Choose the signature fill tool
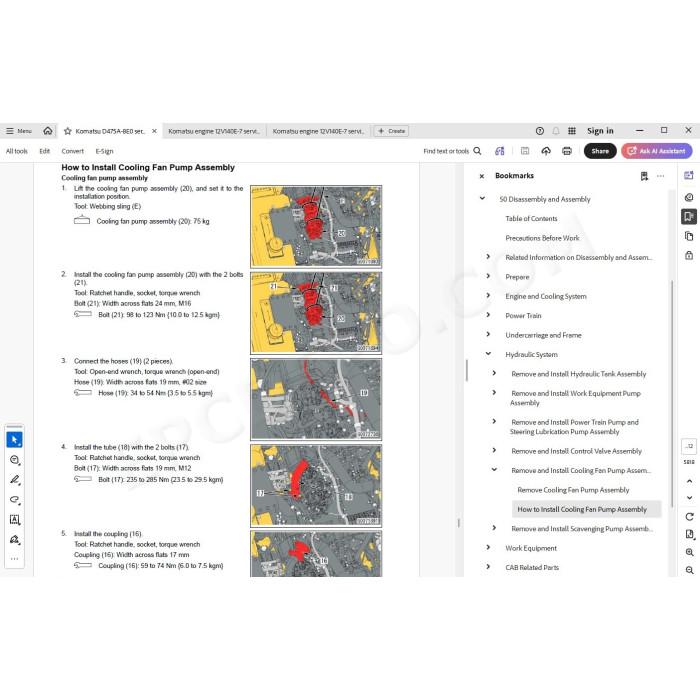 click(15, 540)
